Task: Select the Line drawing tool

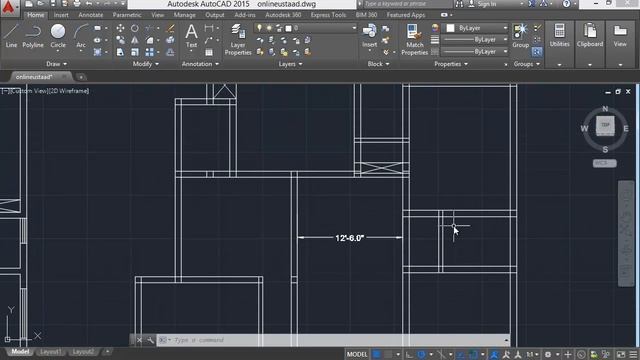Action: (11, 36)
